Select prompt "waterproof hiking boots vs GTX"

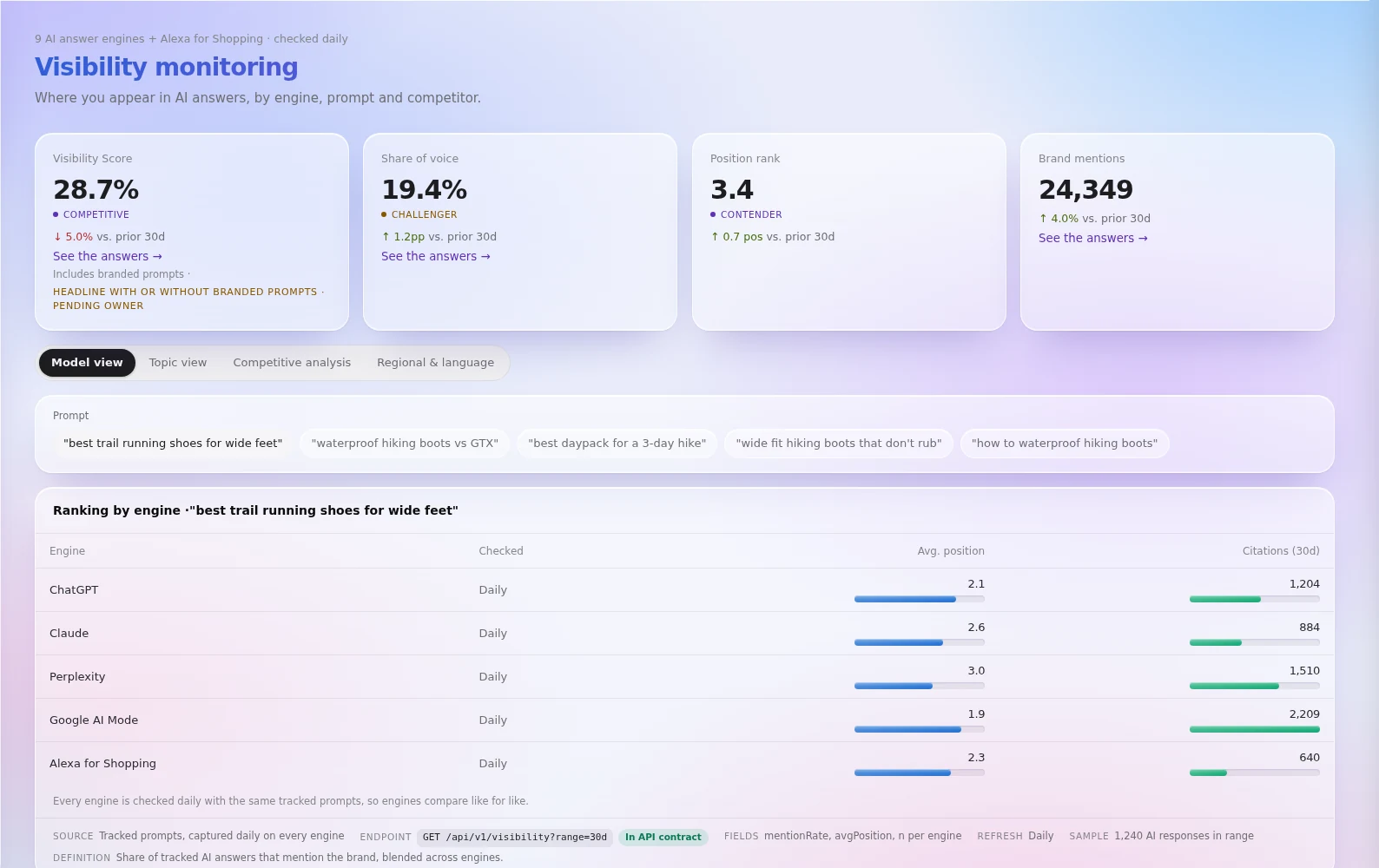[405, 444]
